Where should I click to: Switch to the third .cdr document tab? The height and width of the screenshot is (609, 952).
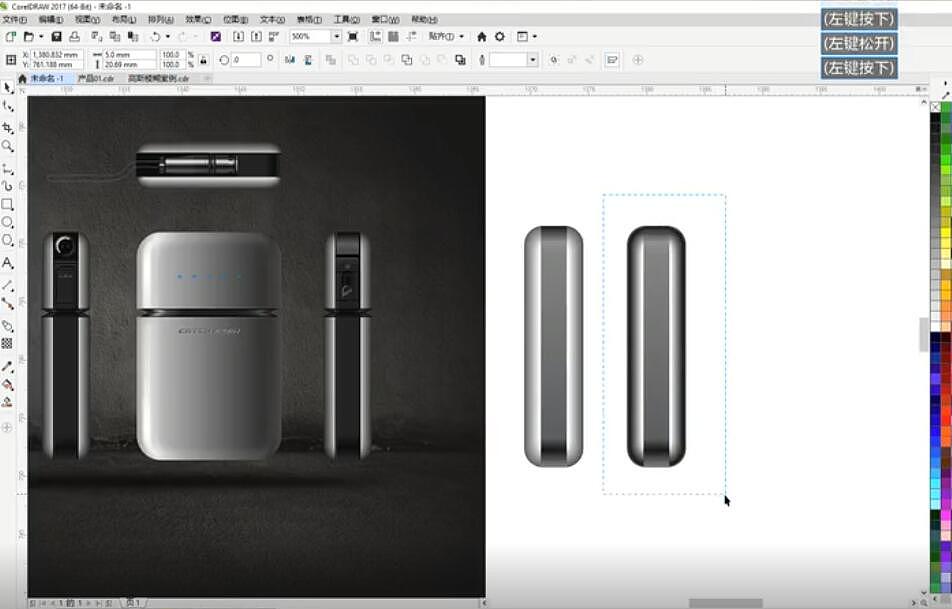coord(158,78)
